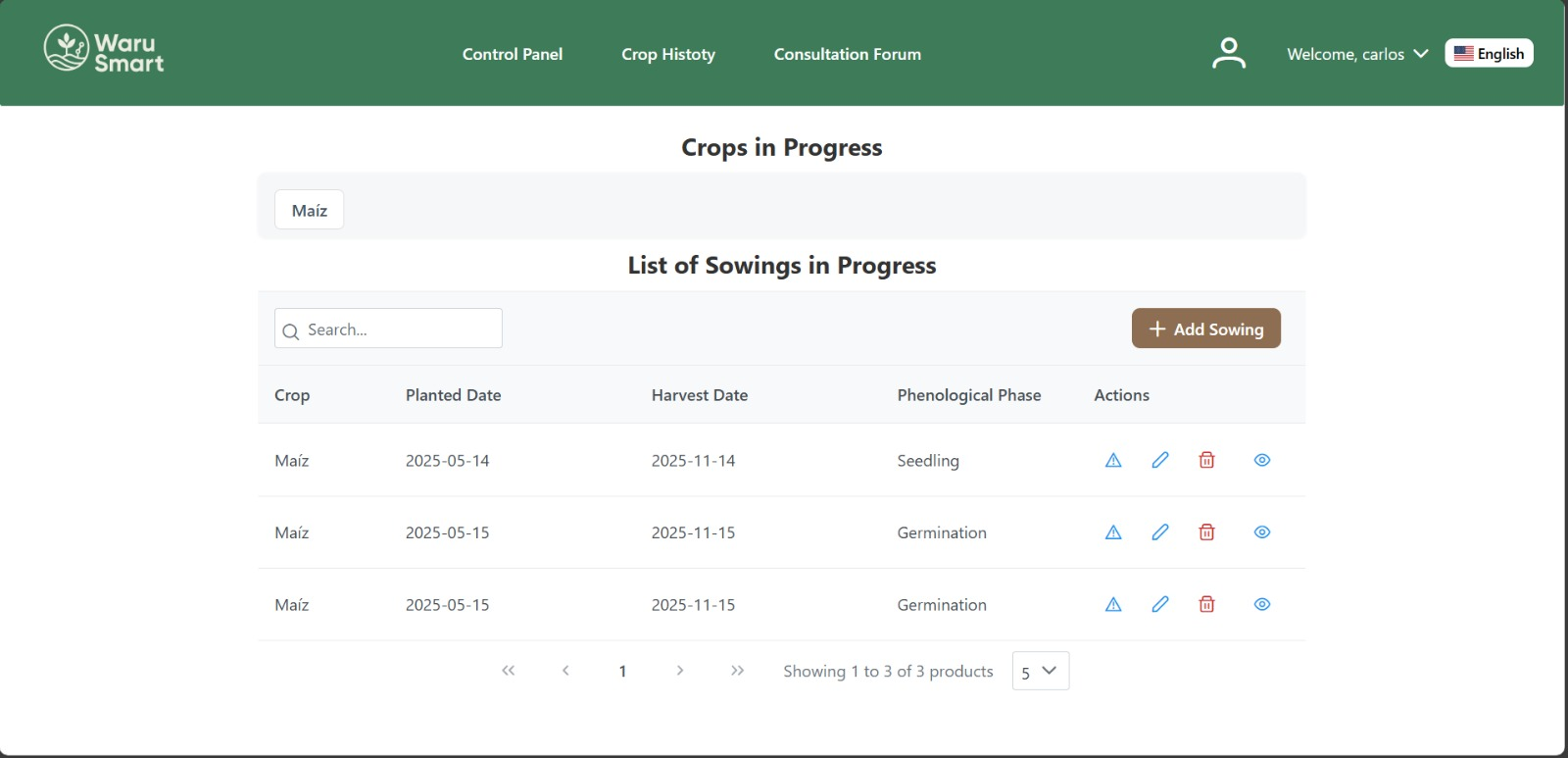1568x758 pixels.
Task: Click the Waru Smart logo
Action: click(104, 49)
